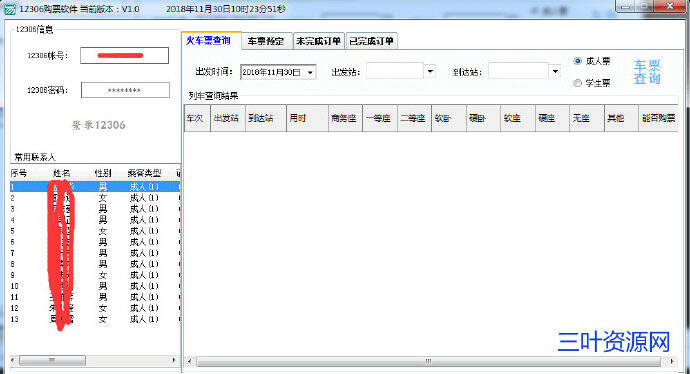This screenshot has height=374, width=690.
Task: Click the 软卧 column header
Action: (x=448, y=118)
